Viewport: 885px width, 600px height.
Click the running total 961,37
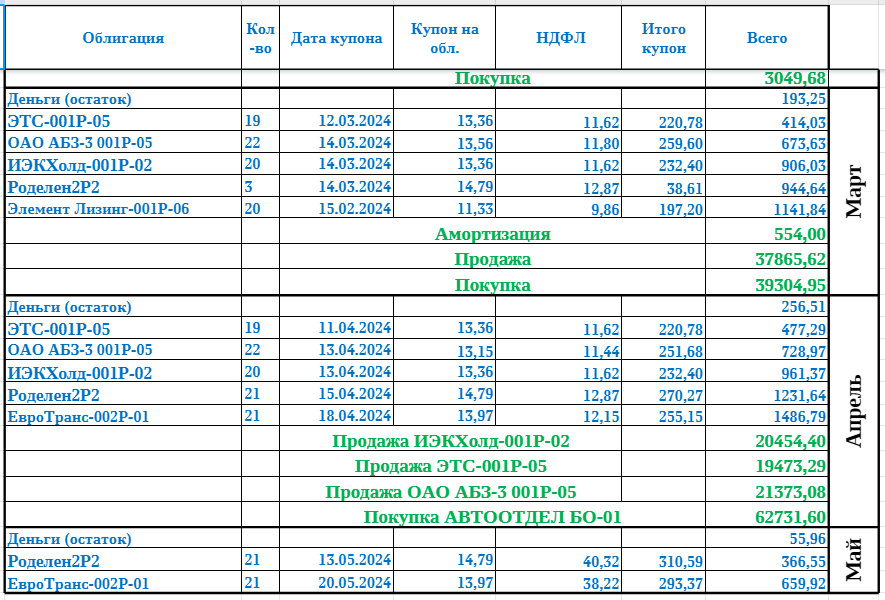(x=804, y=373)
